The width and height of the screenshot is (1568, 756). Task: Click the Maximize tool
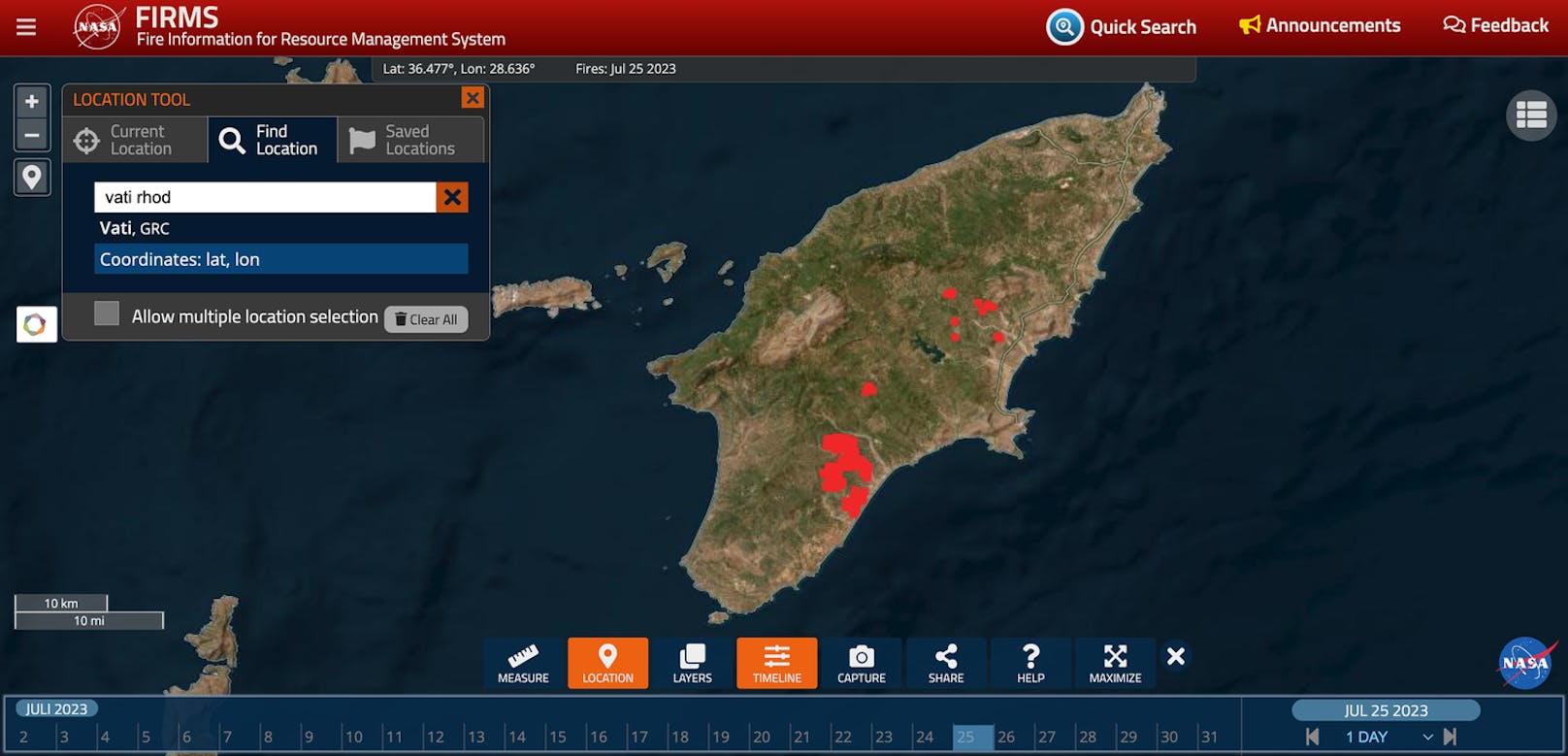(1116, 663)
